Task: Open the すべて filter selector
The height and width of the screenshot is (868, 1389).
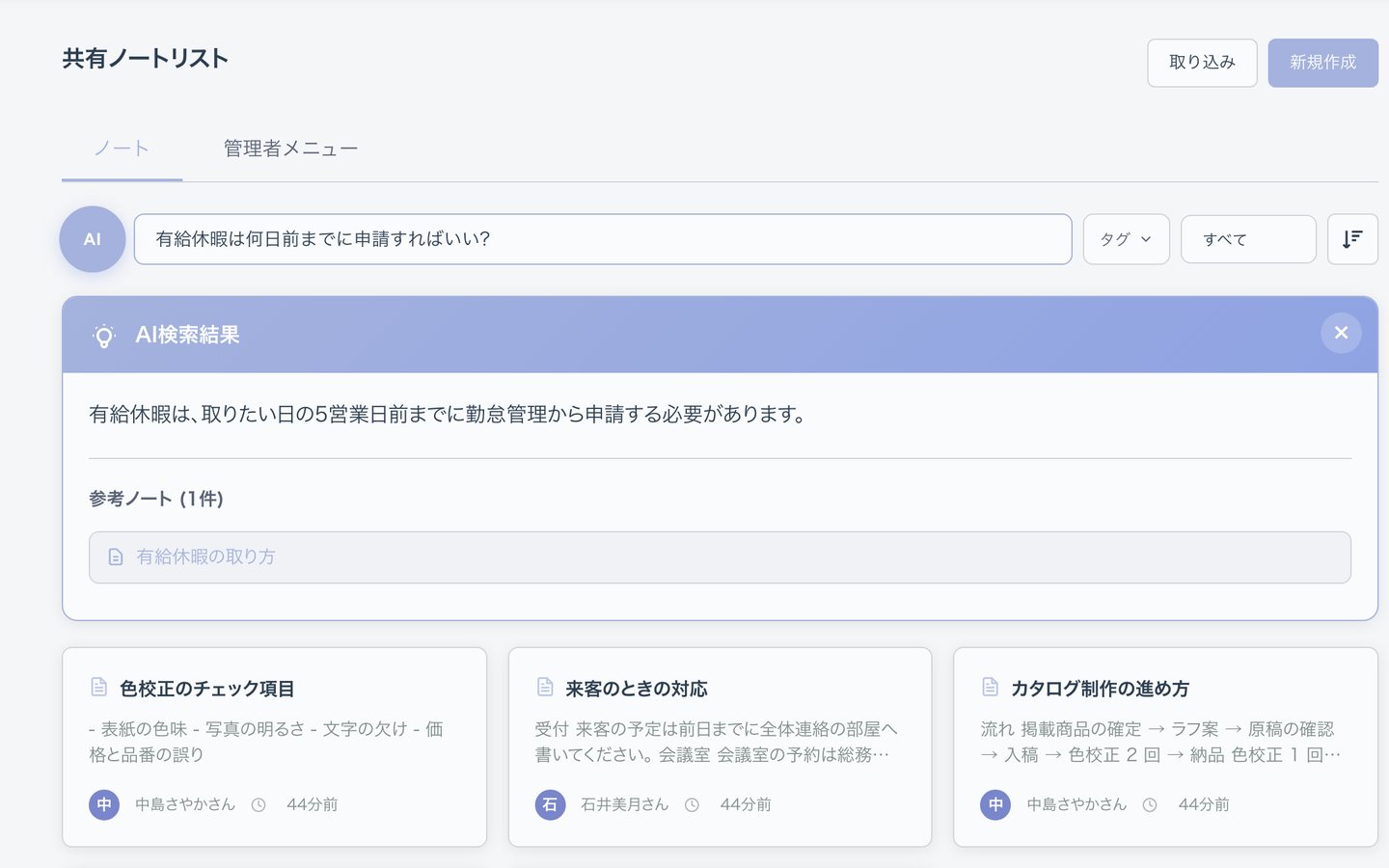Action: pos(1248,239)
